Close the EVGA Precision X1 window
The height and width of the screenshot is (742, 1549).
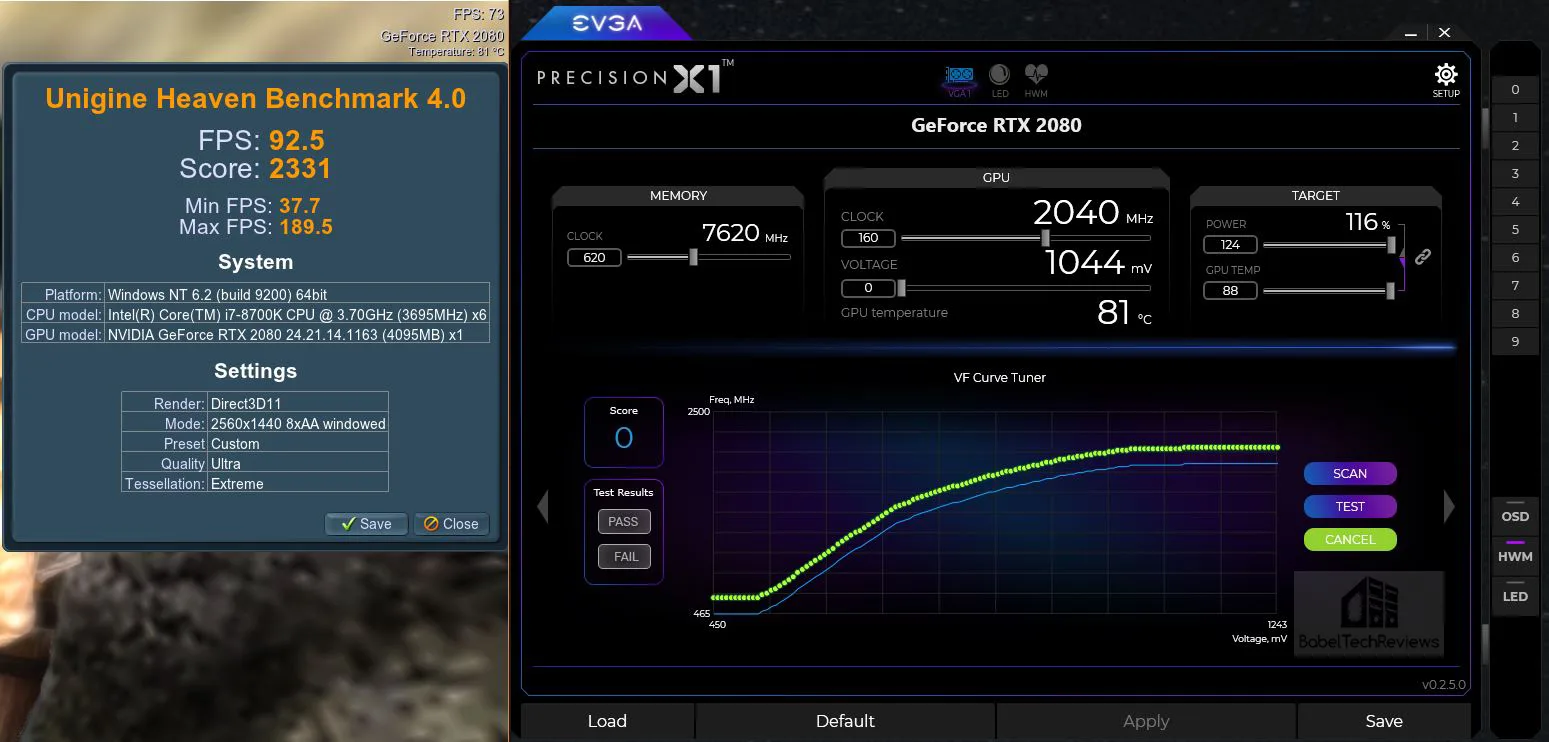pyautogui.click(x=1444, y=33)
